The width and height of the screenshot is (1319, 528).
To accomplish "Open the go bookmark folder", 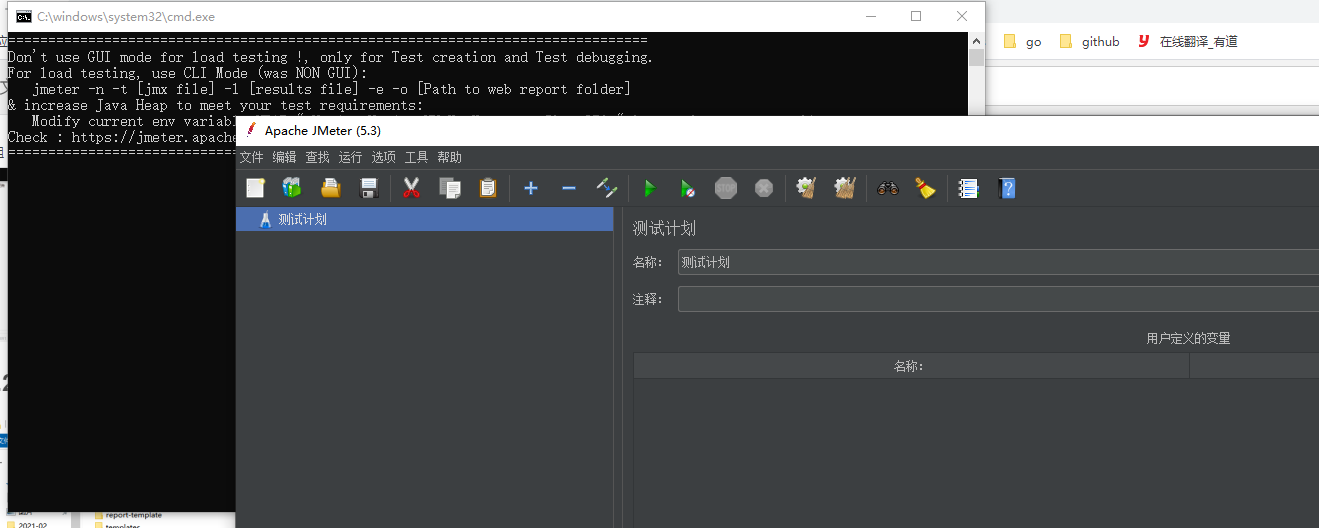I will click(x=1022, y=42).
